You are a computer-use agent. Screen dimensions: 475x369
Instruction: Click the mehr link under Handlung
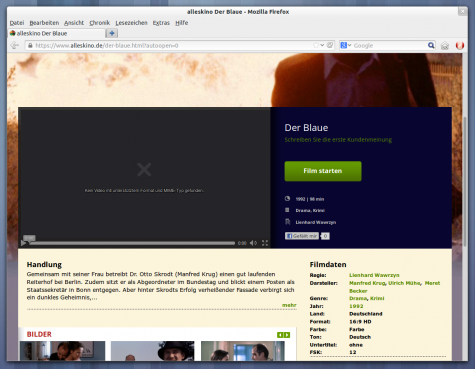pyautogui.click(x=289, y=305)
